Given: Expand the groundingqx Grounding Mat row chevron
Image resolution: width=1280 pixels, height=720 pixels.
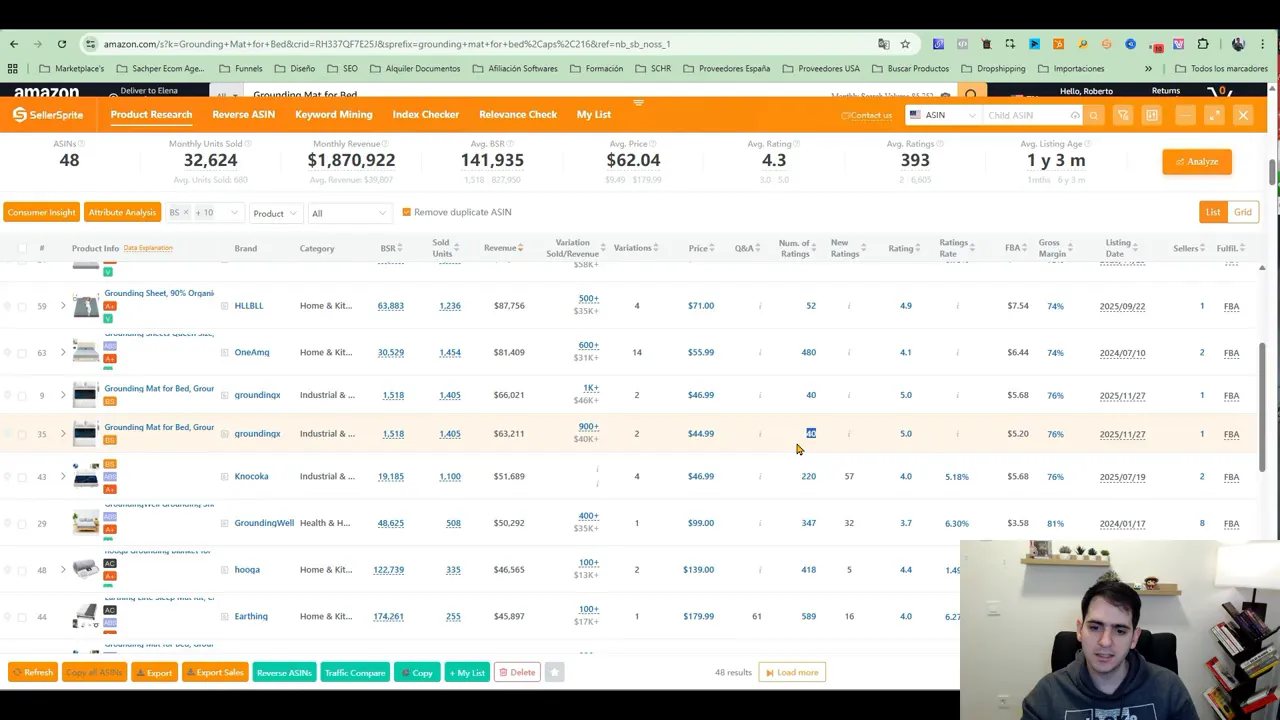Looking at the screenshot, I should [63, 394].
